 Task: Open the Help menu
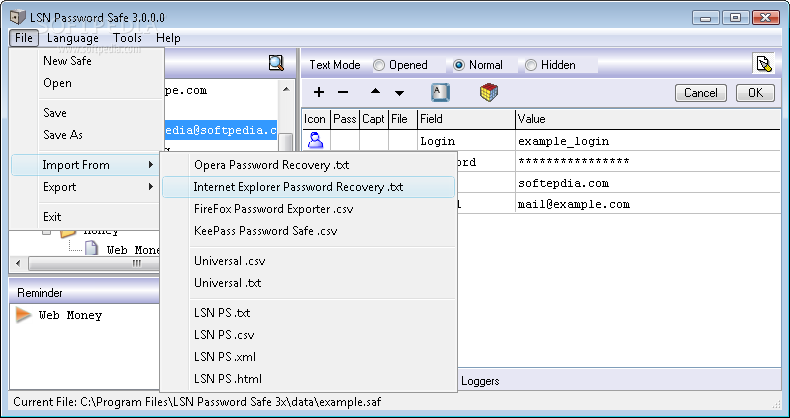pos(168,38)
